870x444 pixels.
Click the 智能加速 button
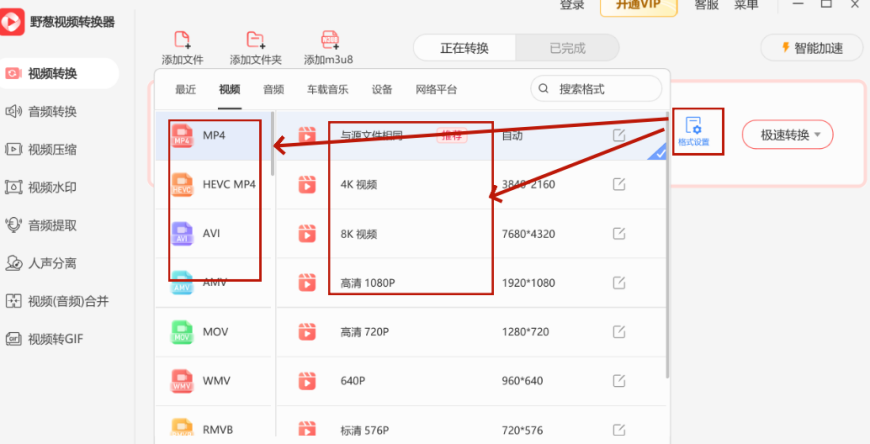[x=812, y=48]
